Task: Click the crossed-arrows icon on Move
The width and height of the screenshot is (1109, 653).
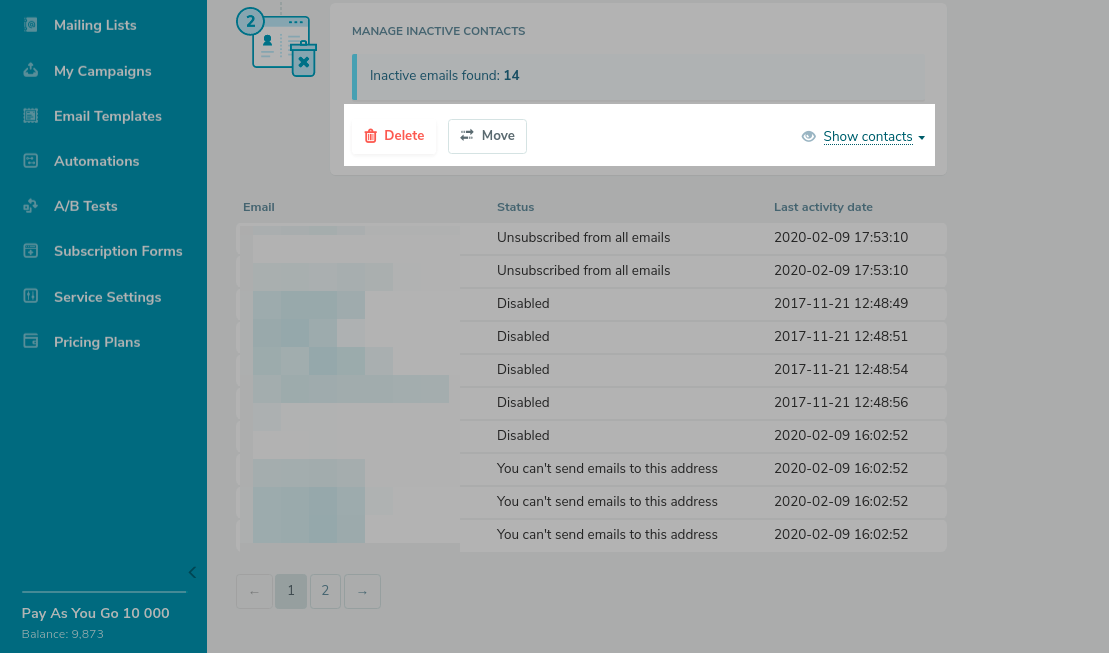Action: pos(468,135)
